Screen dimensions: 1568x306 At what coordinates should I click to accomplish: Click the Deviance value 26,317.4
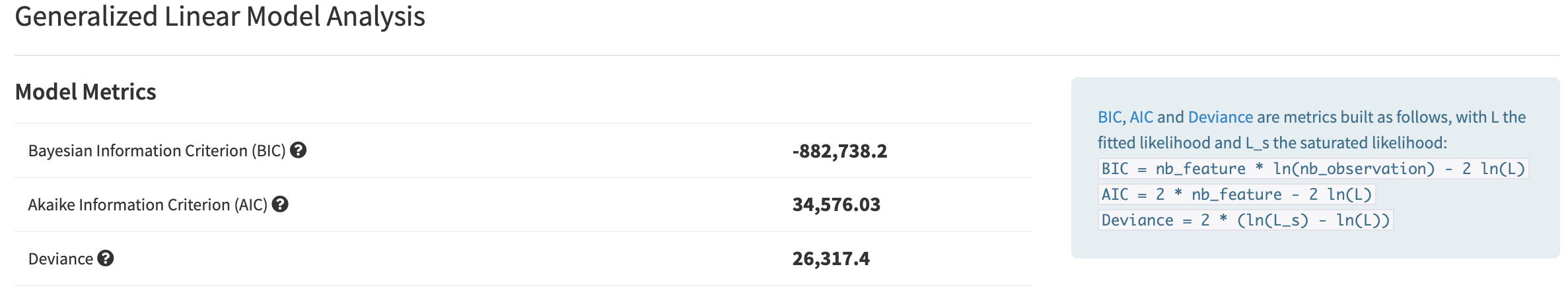(x=831, y=259)
